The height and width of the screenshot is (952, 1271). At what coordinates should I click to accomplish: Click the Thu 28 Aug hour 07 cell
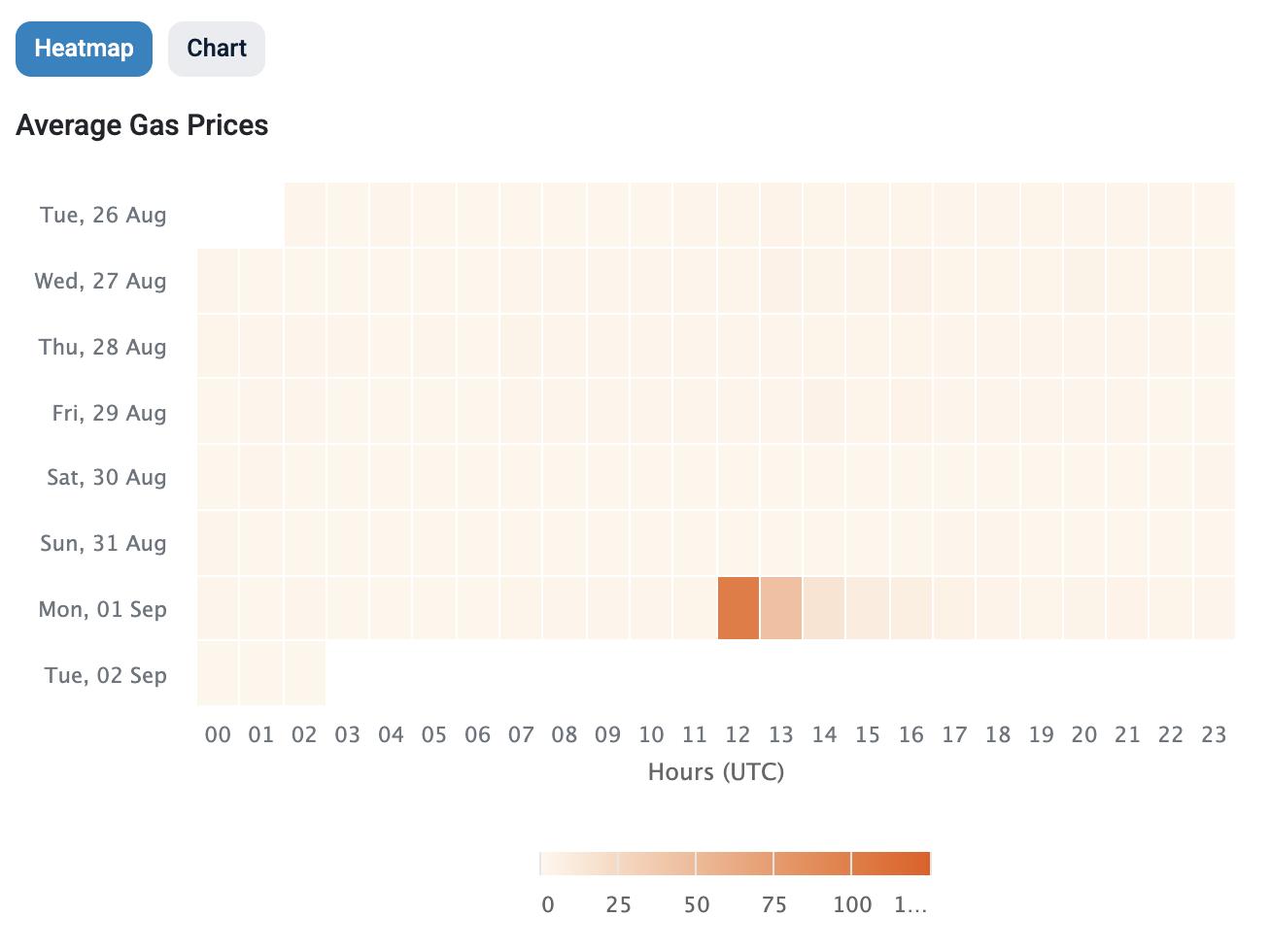point(522,346)
